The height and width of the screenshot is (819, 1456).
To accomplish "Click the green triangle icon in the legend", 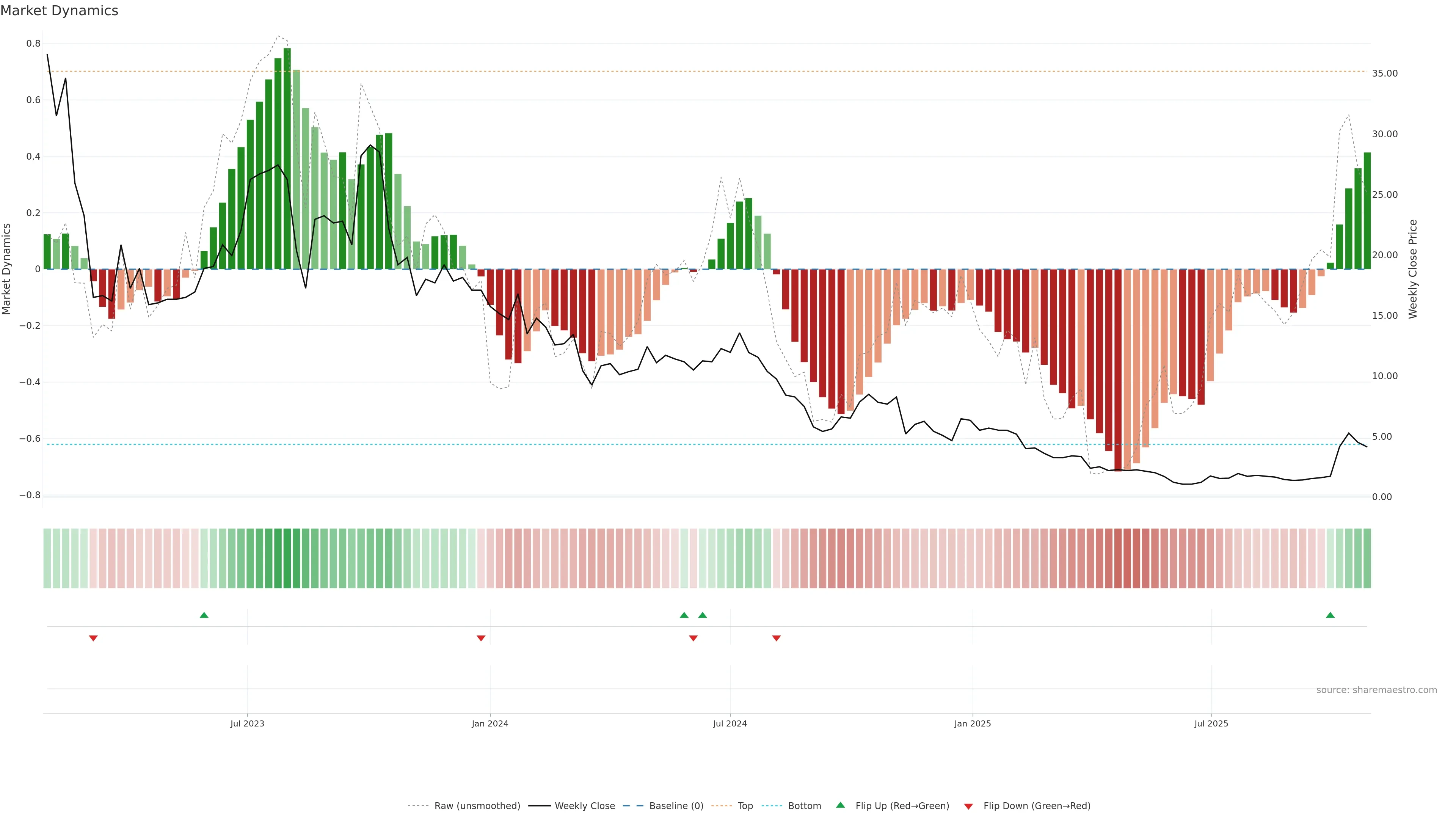I will (x=841, y=805).
